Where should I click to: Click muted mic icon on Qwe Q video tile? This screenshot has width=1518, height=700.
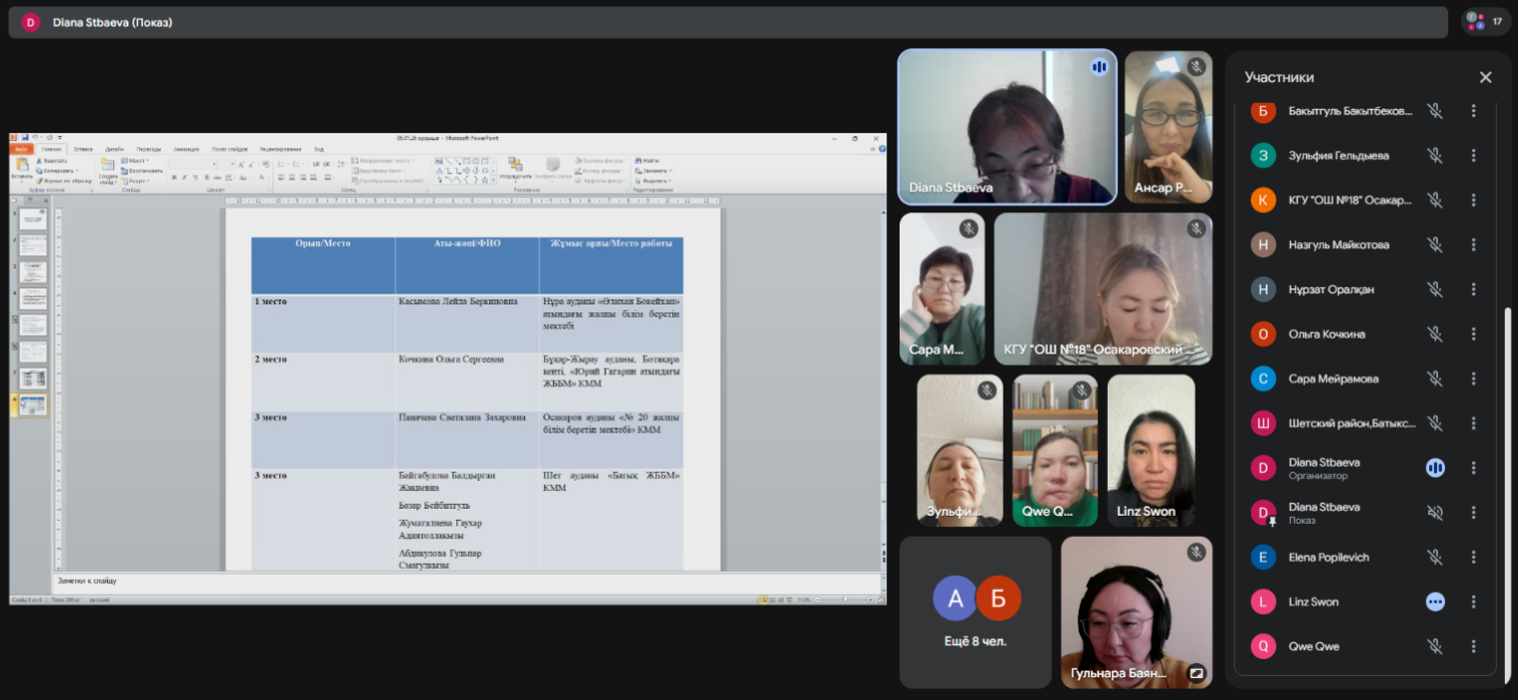coord(1081,390)
